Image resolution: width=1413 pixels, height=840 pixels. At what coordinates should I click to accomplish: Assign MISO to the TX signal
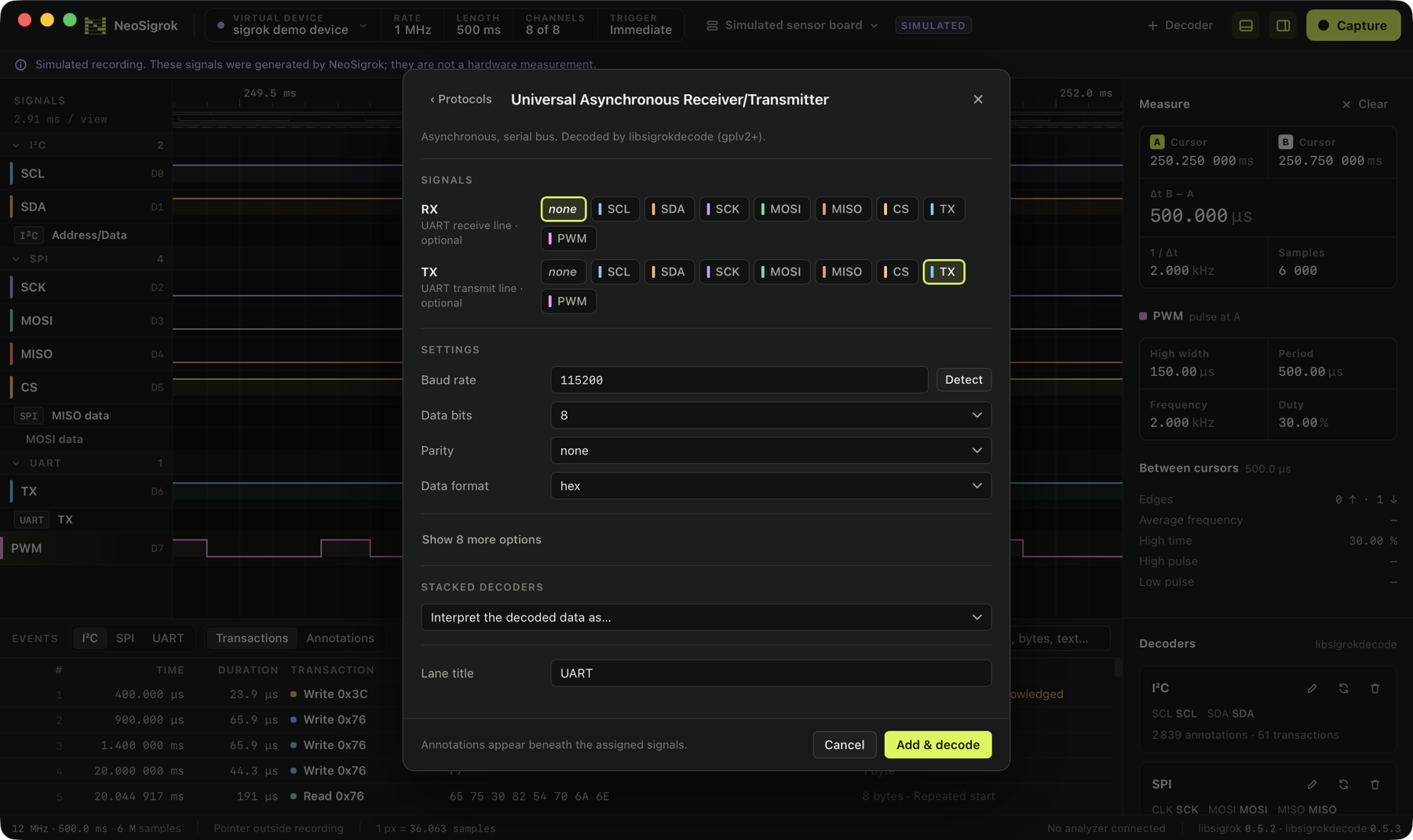(842, 272)
